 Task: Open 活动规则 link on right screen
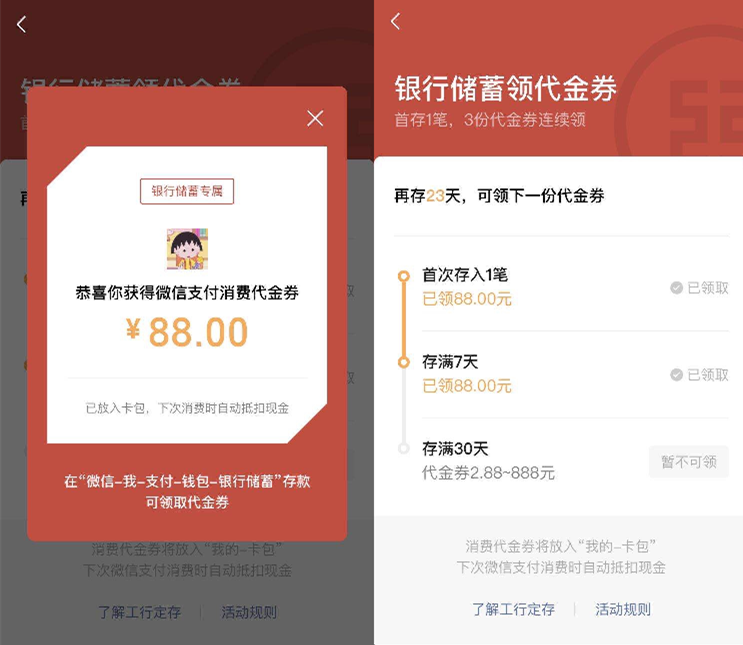[x=623, y=609]
